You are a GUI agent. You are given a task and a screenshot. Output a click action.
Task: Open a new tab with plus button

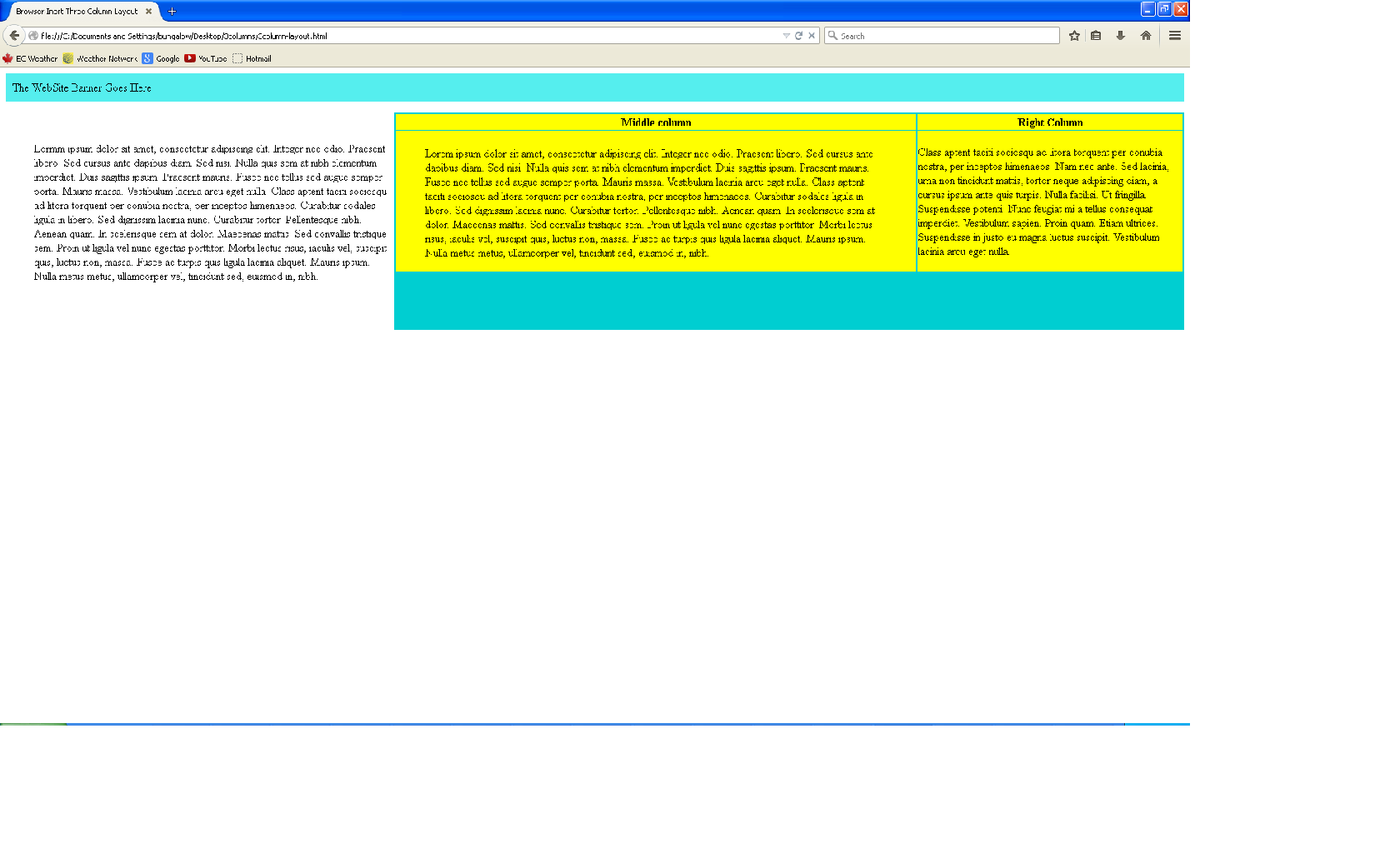(x=172, y=12)
